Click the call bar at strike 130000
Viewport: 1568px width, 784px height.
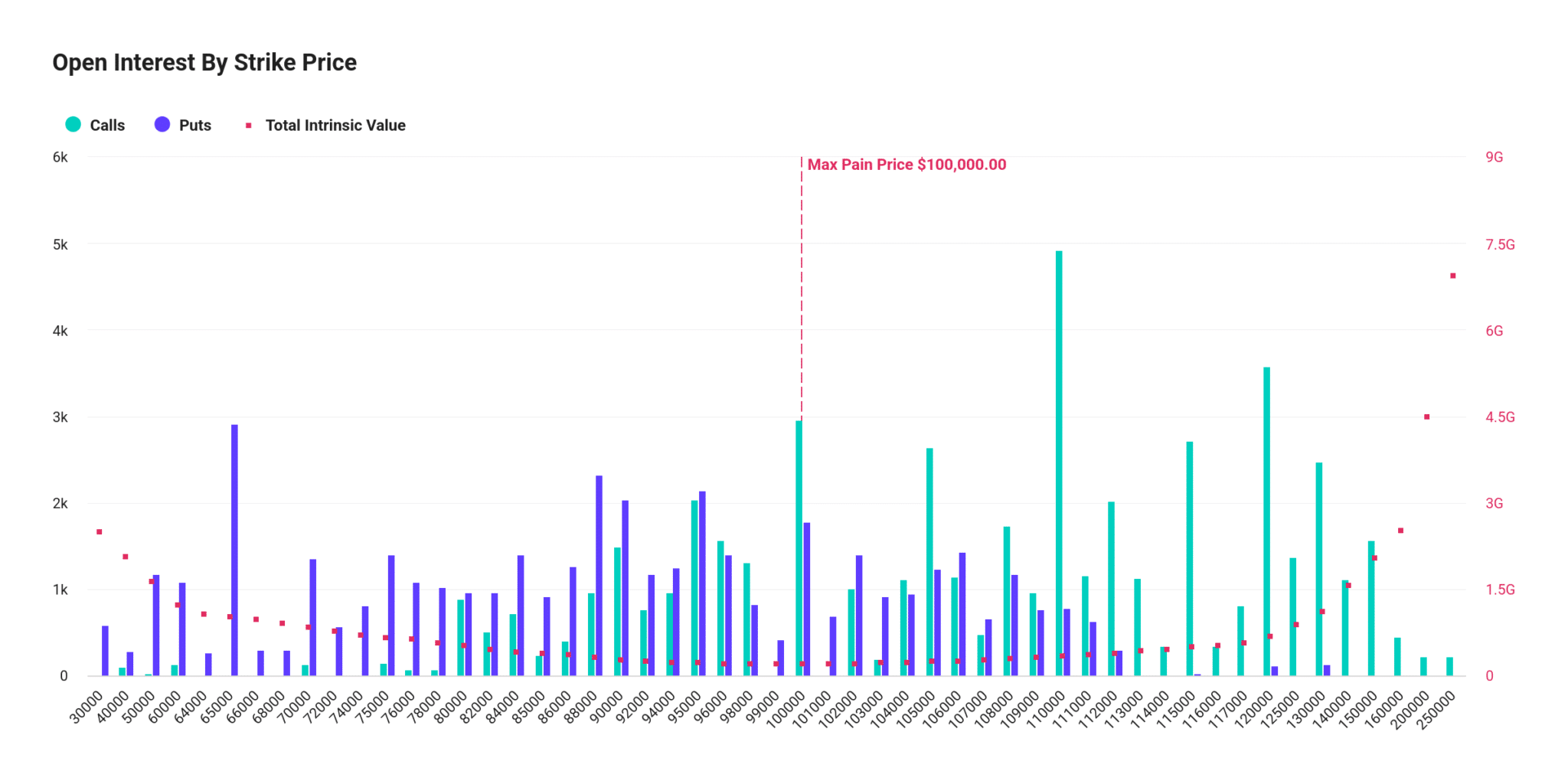click(1319, 569)
